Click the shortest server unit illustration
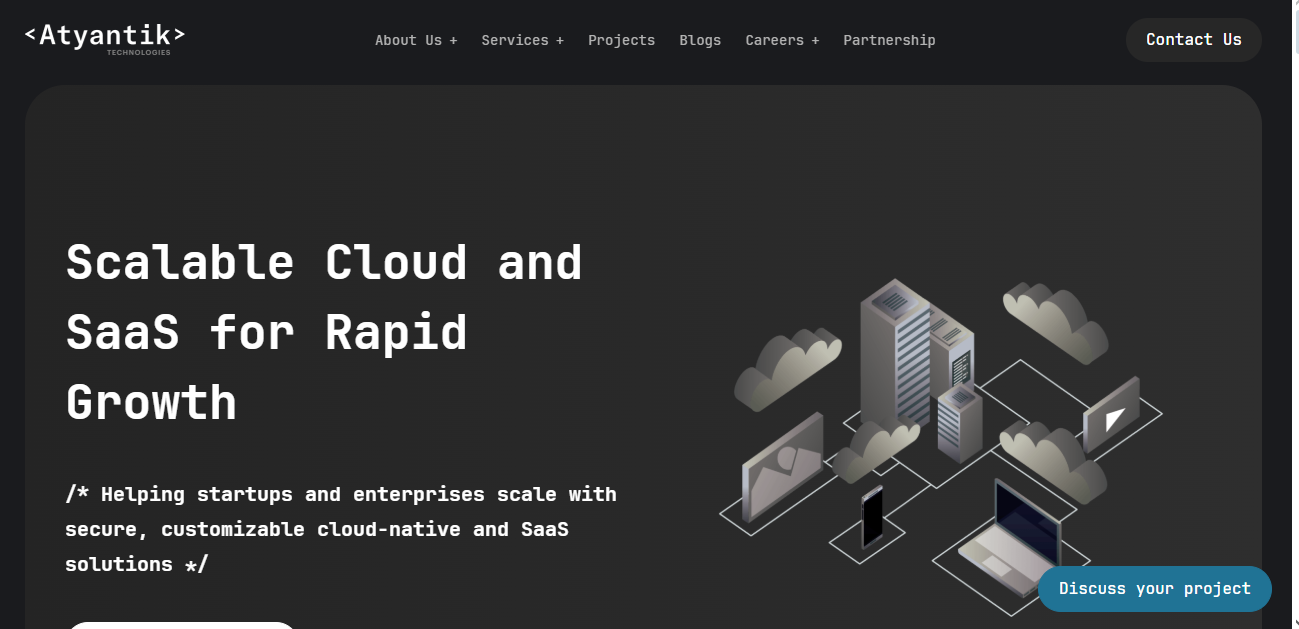 pos(960,422)
